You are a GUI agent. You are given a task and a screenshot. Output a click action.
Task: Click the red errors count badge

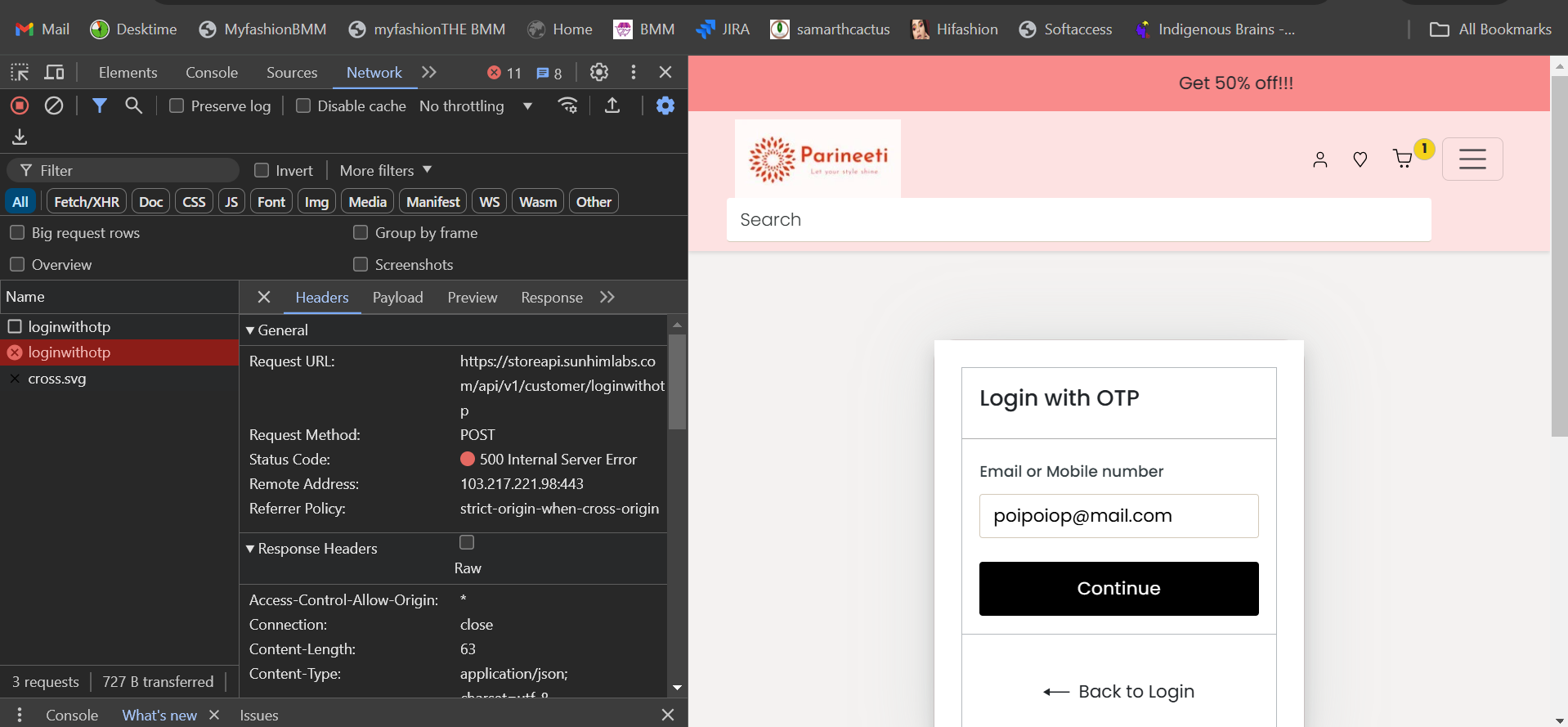(504, 73)
